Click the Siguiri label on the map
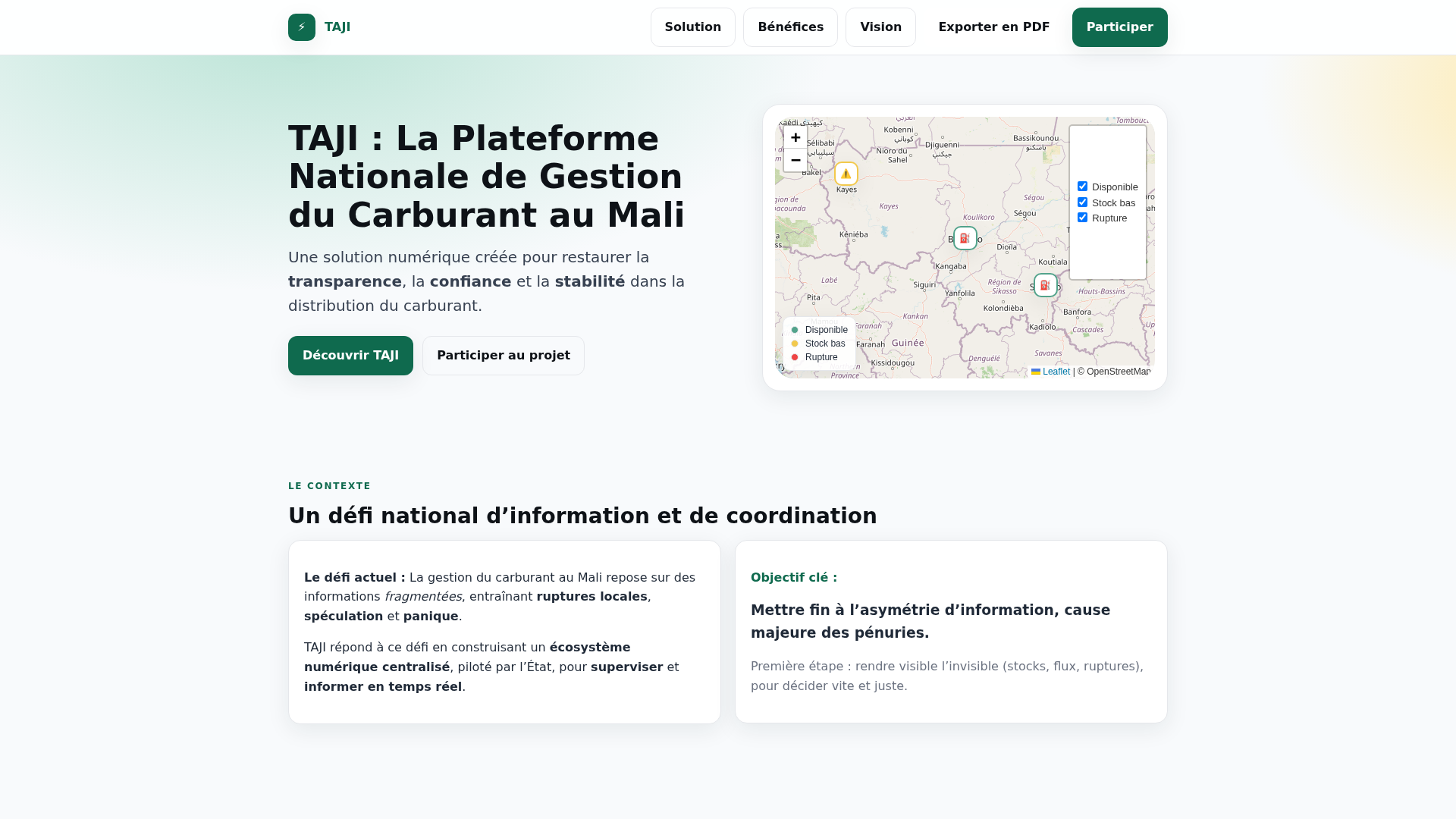Viewport: 1456px width, 819px height. click(x=924, y=285)
